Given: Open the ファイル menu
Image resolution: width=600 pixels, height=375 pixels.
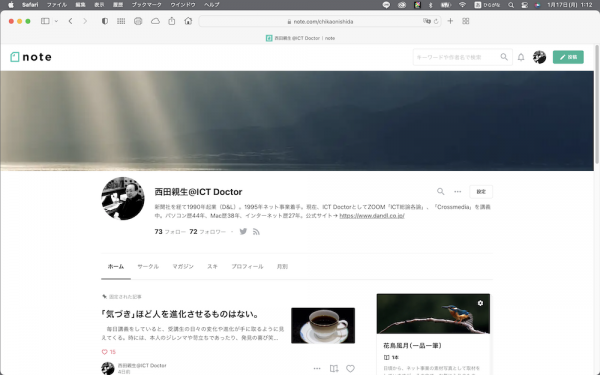Looking at the screenshot, I should pyautogui.click(x=57, y=5).
